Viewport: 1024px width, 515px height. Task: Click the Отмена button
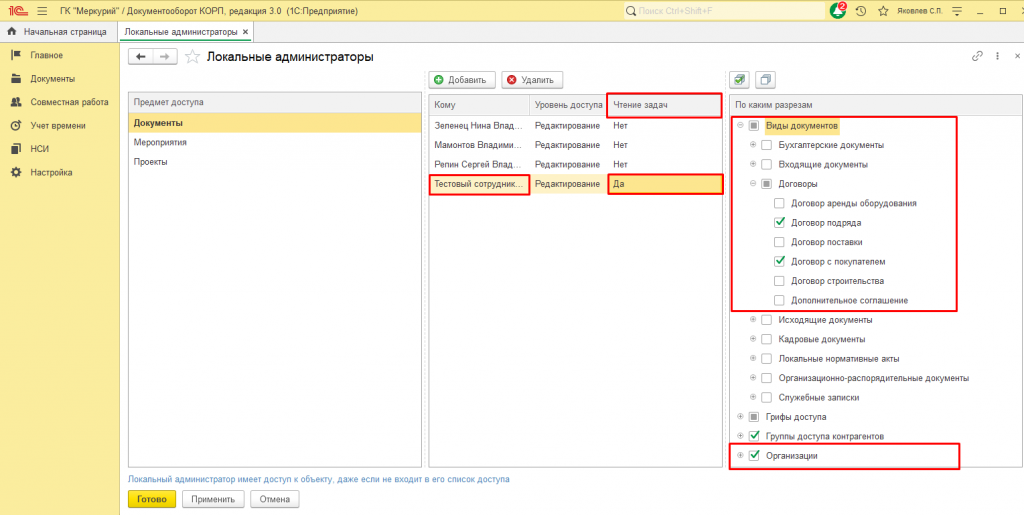tap(274, 499)
